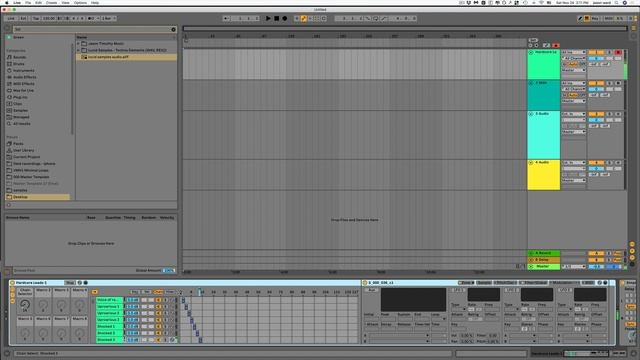Toggle the Sampler device activator
This screenshot has width=640, height=360.
coord(365,282)
